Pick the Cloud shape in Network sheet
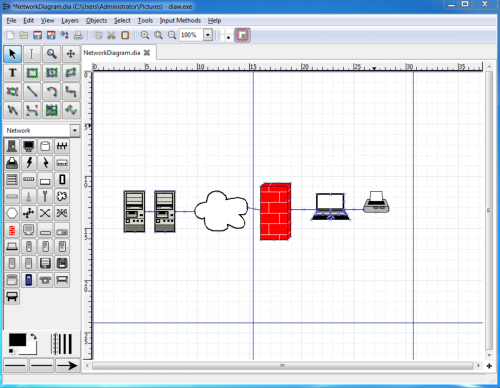 point(62,196)
